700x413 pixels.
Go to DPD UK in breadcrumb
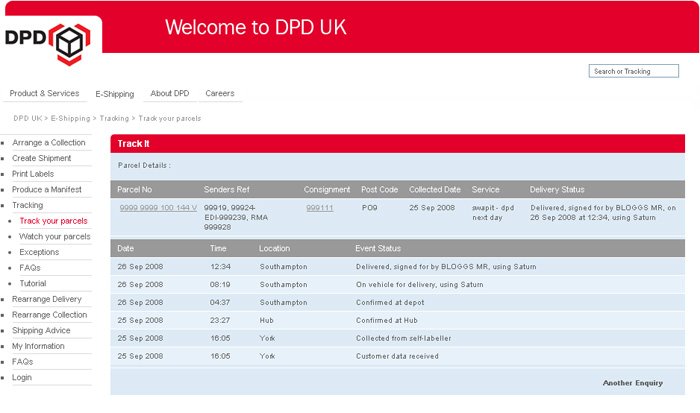[28, 118]
